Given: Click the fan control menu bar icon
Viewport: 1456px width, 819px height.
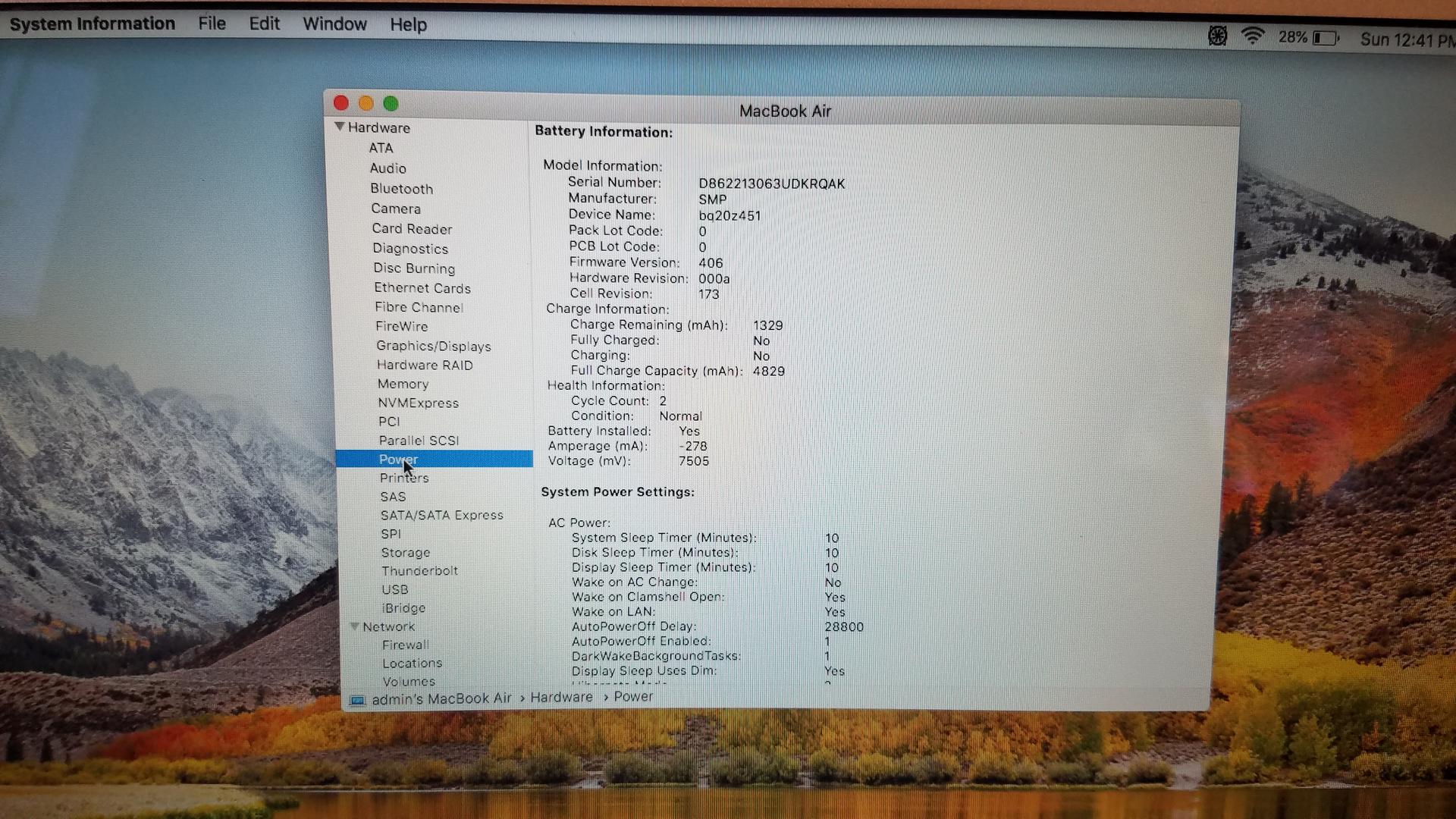Looking at the screenshot, I should (x=1217, y=36).
